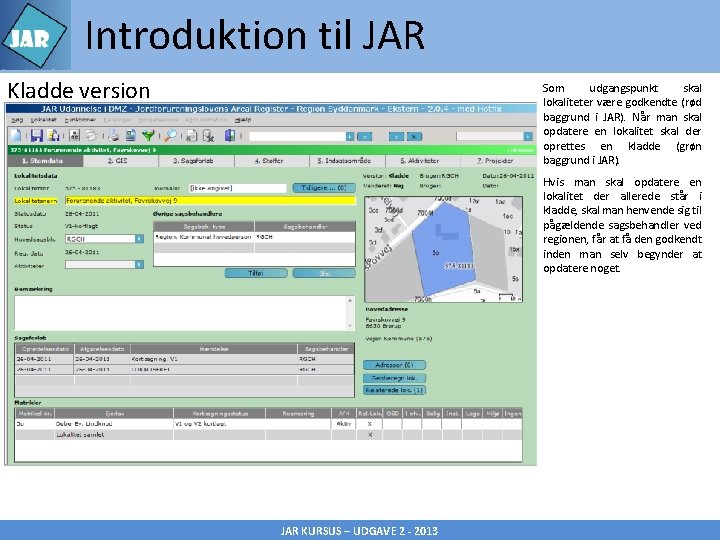Click the toolbar icon right of save
720x540 pixels.
pyautogui.click(x=54, y=135)
